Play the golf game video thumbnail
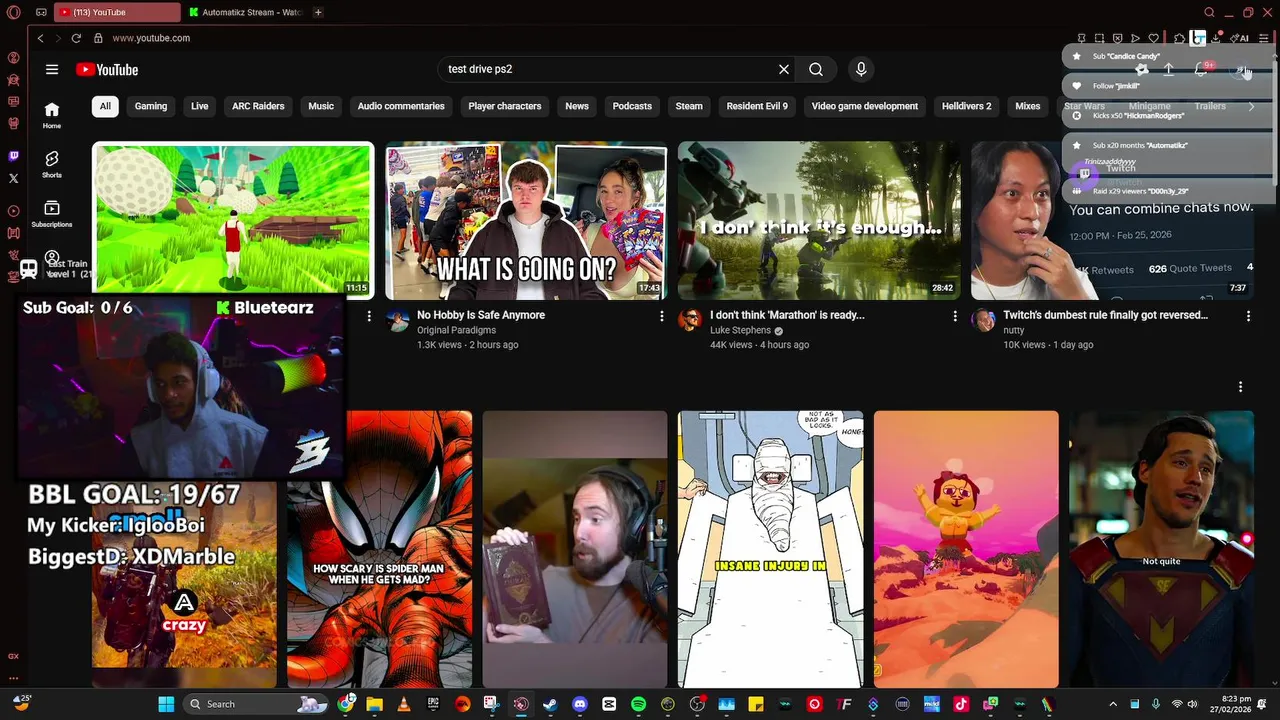The width and height of the screenshot is (1280, 720). pos(233,220)
